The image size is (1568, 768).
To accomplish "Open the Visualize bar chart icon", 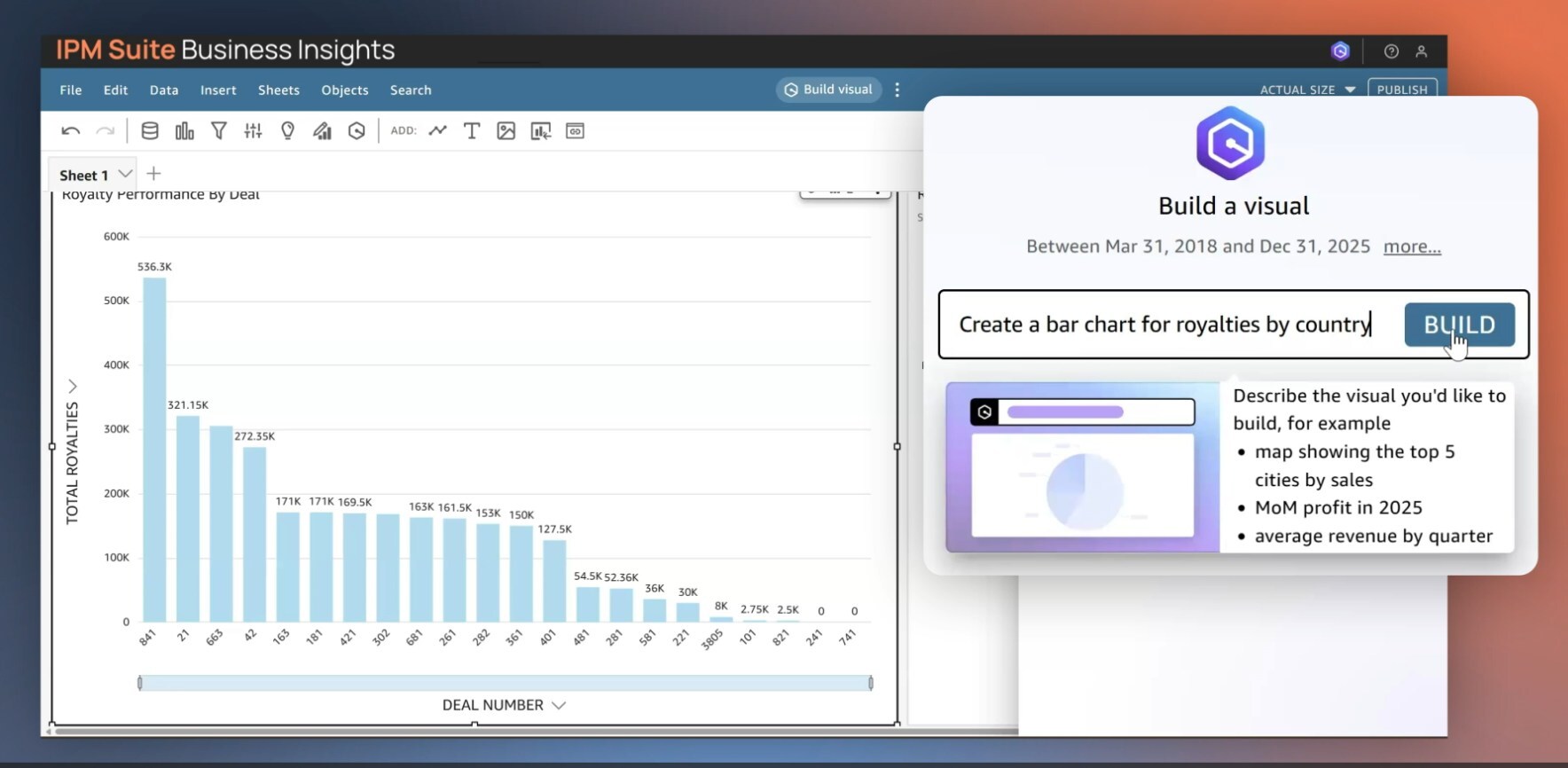I will click(184, 131).
